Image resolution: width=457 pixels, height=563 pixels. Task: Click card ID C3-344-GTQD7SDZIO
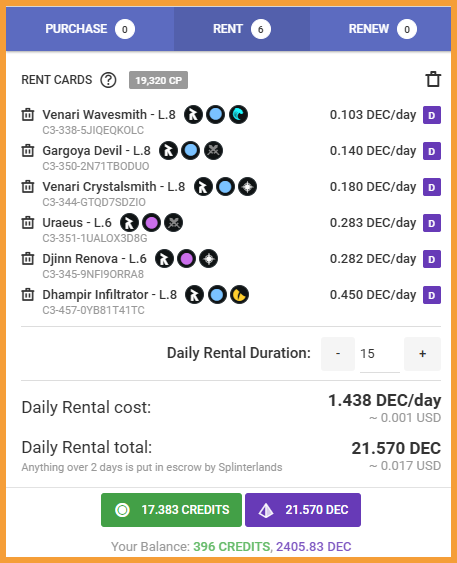tap(94, 202)
